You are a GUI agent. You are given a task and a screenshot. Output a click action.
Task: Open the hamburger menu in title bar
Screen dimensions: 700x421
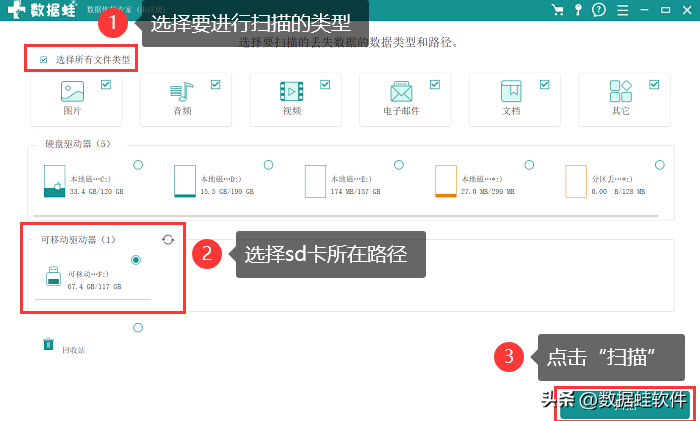pyautogui.click(x=623, y=10)
